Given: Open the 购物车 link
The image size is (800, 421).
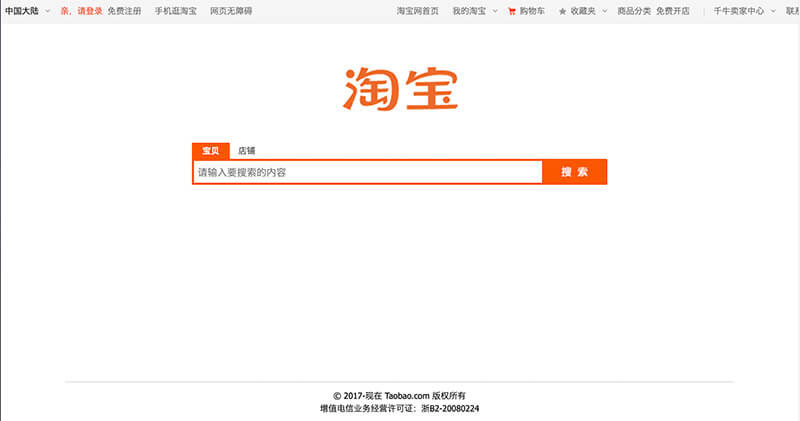Looking at the screenshot, I should 532,11.
